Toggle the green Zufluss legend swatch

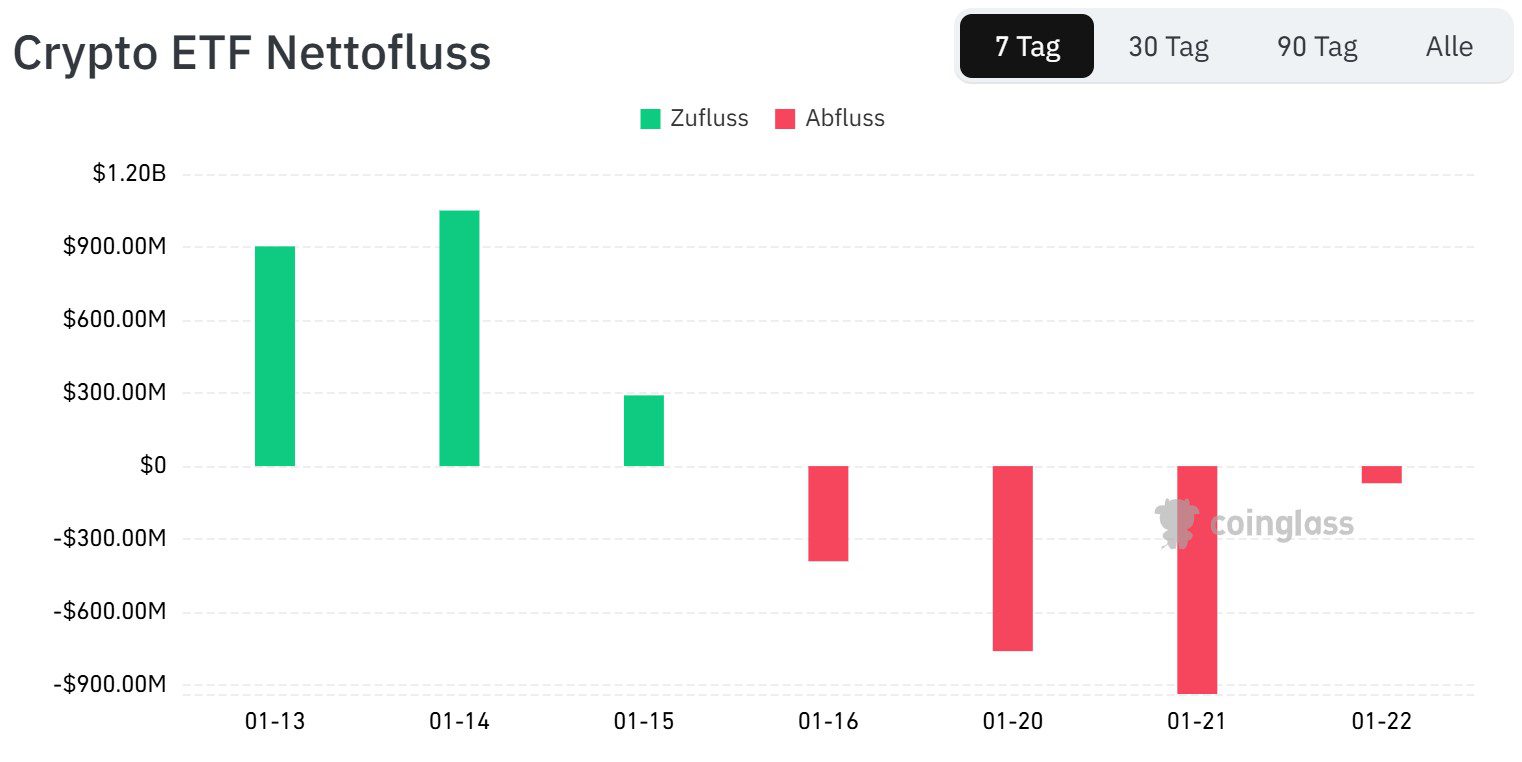651,119
